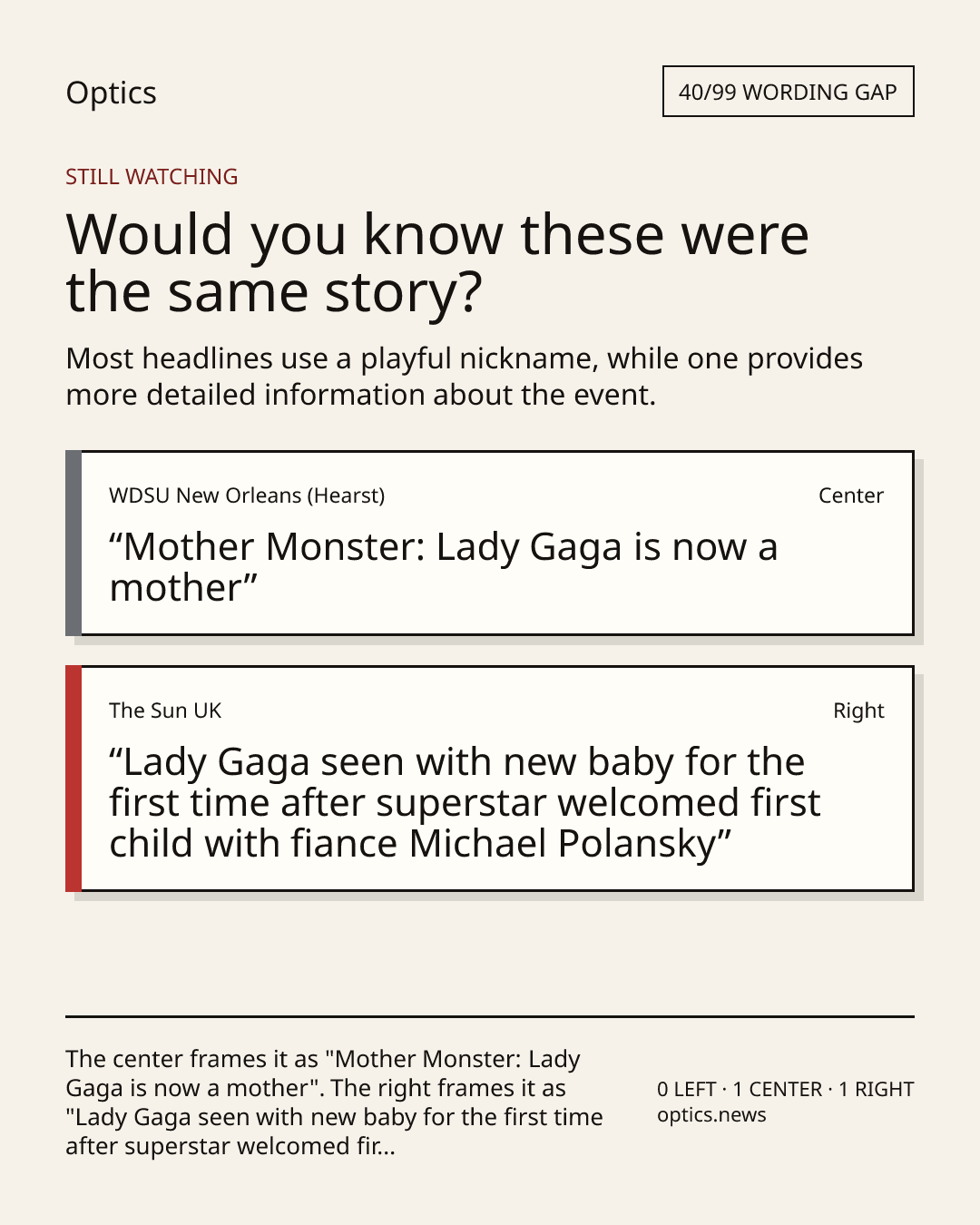This screenshot has height=1225, width=980.
Task: Click the main headline "Would you know these were the same story?"
Action: (x=437, y=263)
